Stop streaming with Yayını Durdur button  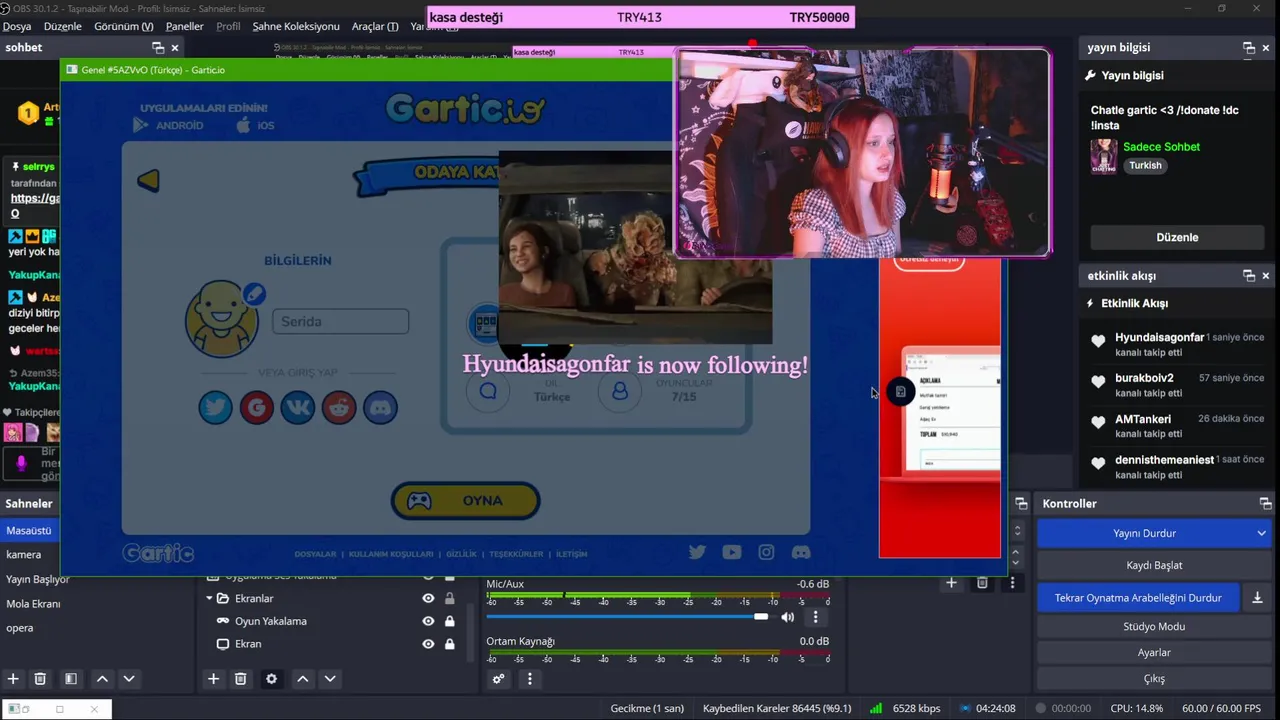[1144, 533]
